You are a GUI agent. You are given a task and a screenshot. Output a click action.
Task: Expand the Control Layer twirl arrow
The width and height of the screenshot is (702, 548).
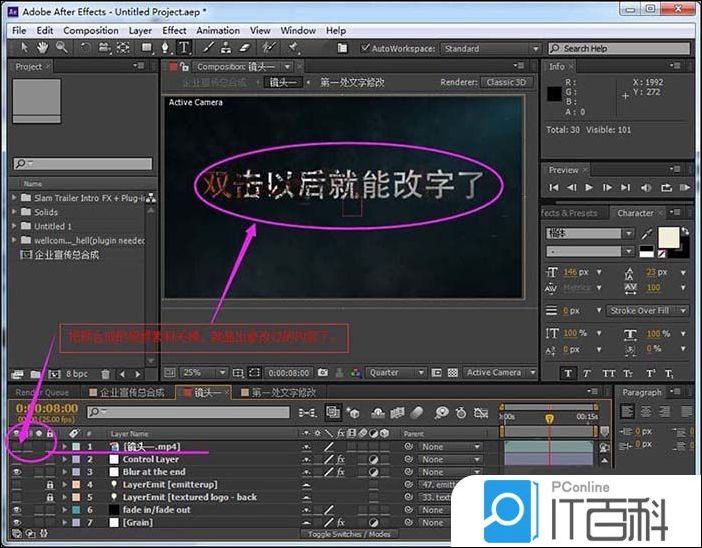point(65,459)
